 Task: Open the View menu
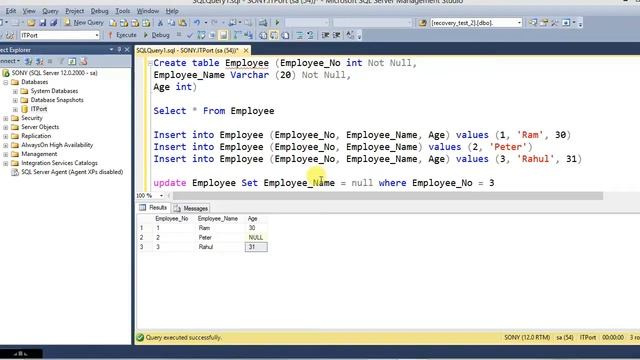click(29, 11)
